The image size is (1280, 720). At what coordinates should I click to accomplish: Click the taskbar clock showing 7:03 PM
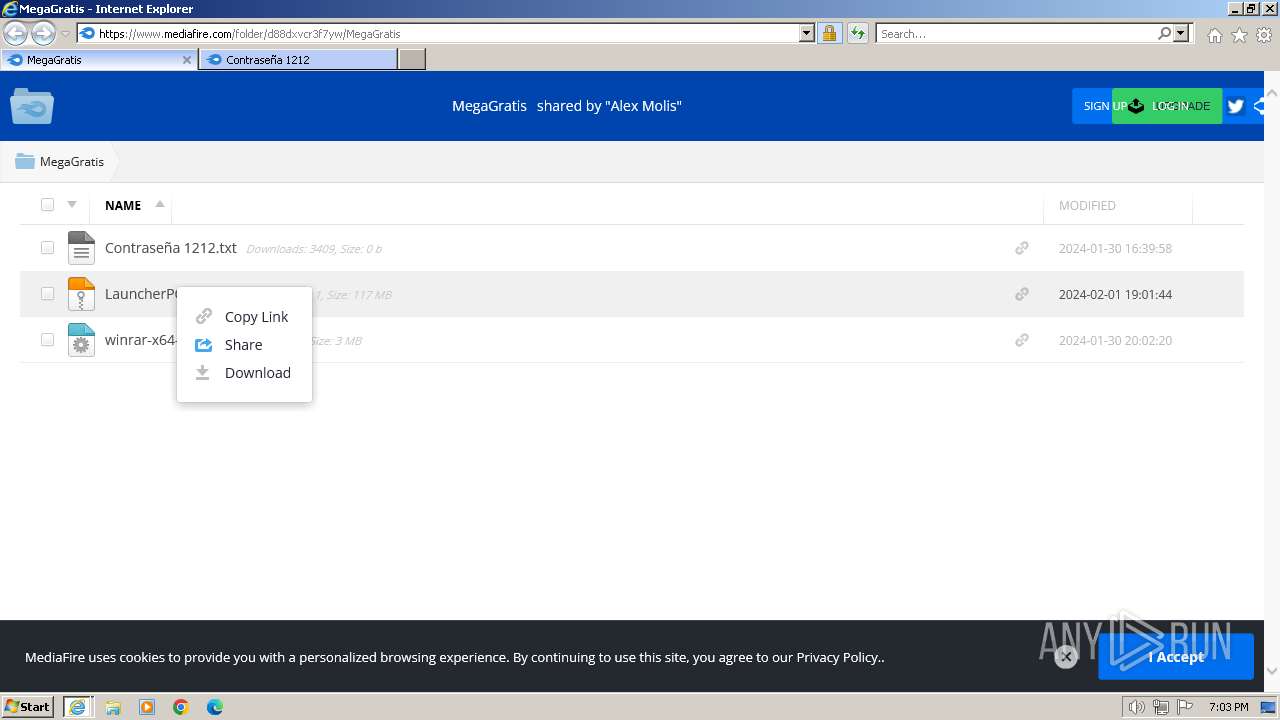point(1228,707)
